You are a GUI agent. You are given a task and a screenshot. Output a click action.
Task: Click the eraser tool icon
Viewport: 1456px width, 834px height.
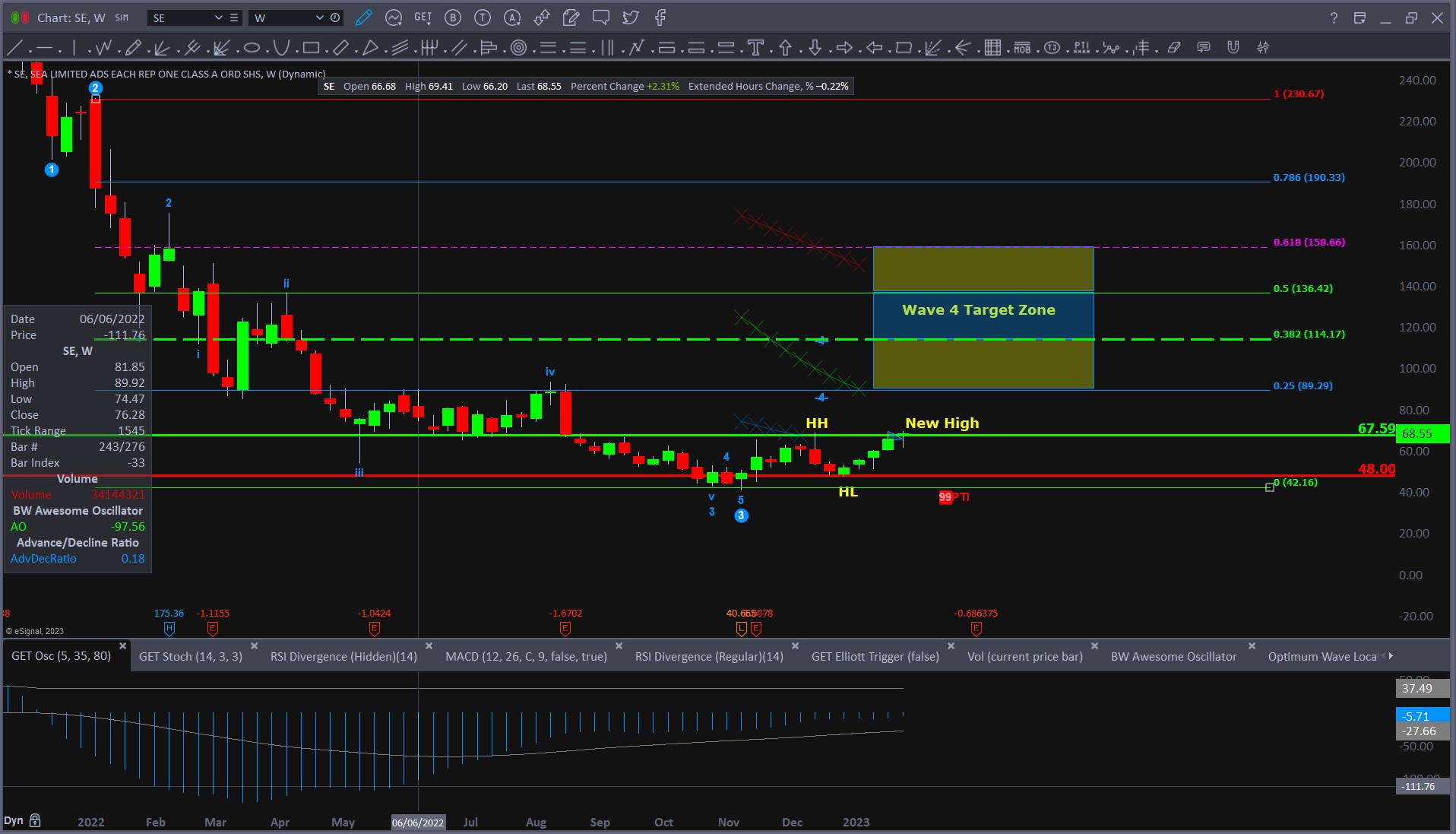[x=1174, y=48]
